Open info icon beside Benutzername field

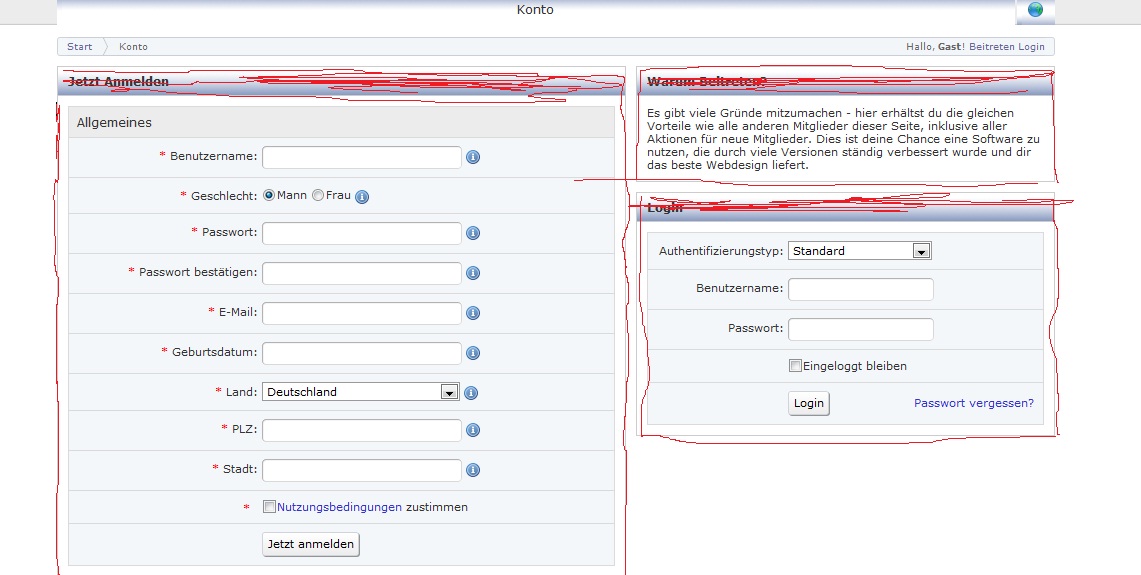473,157
